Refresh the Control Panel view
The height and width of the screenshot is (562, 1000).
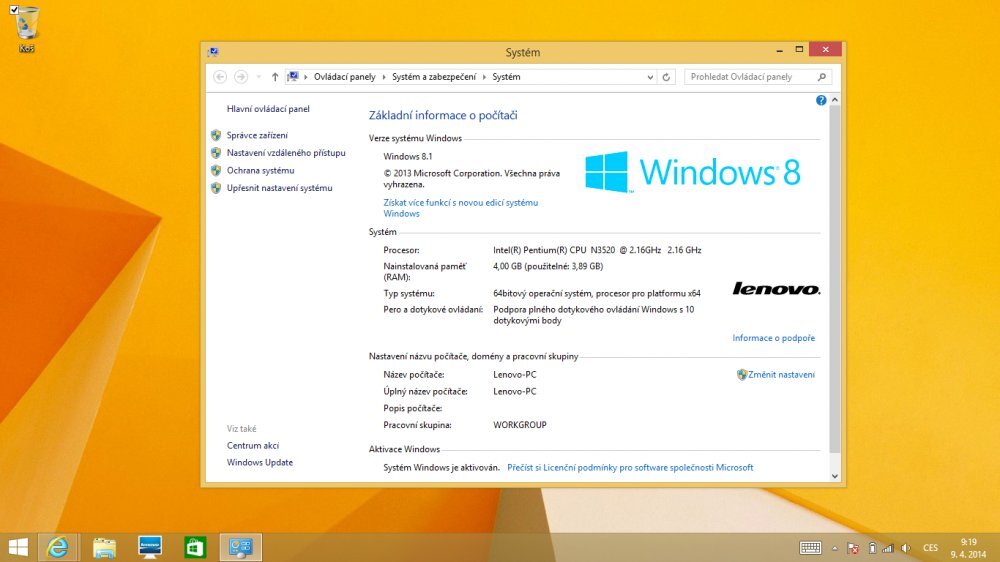pos(666,77)
